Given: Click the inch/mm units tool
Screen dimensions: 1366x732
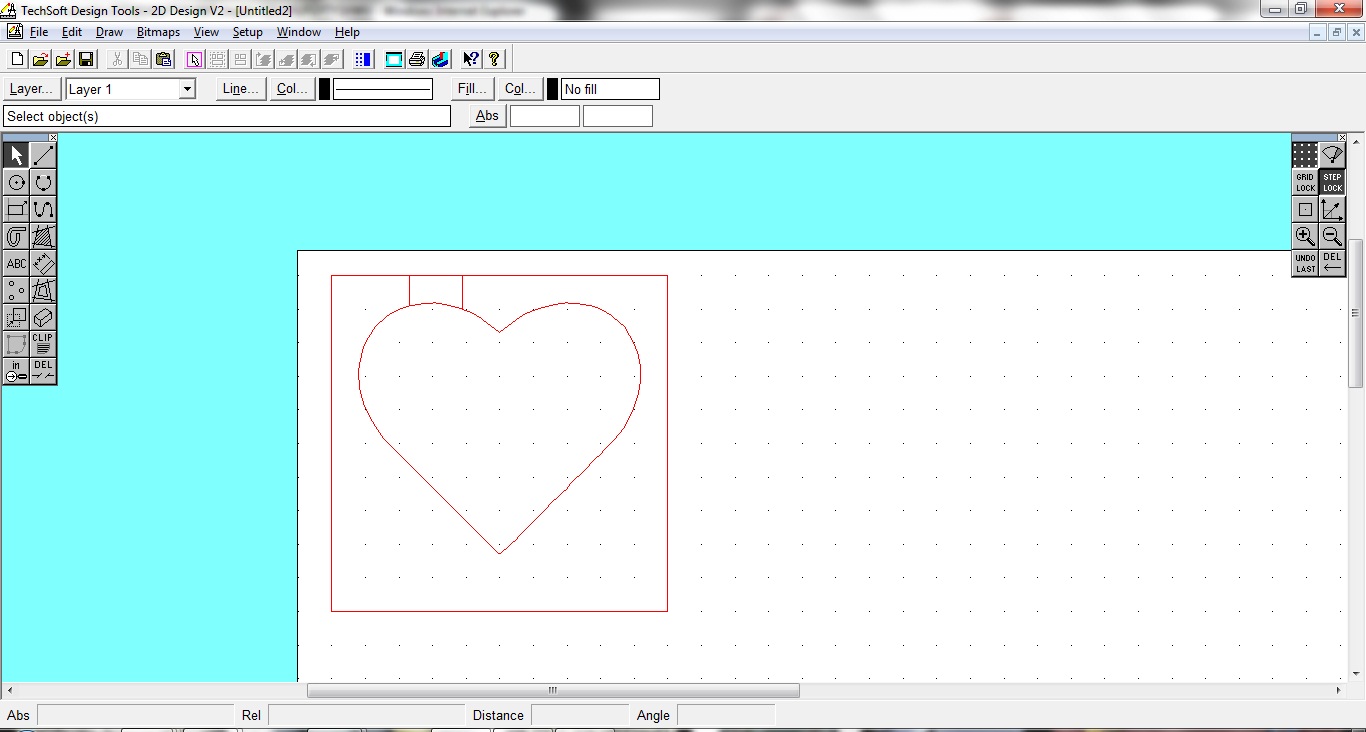Looking at the screenshot, I should pos(16,371).
